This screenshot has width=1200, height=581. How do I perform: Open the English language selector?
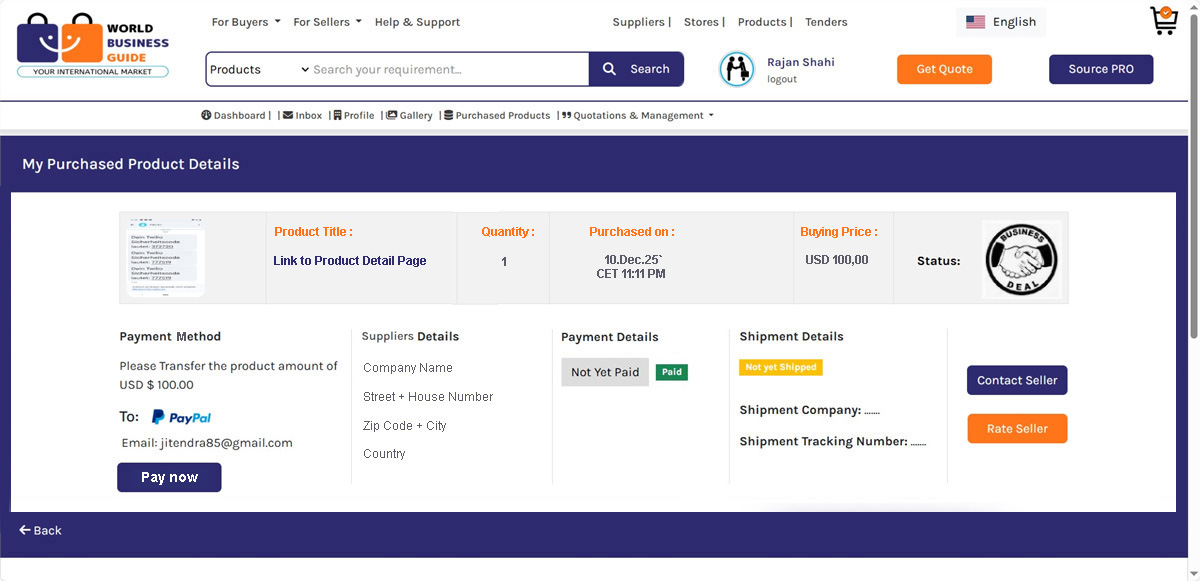point(1001,22)
